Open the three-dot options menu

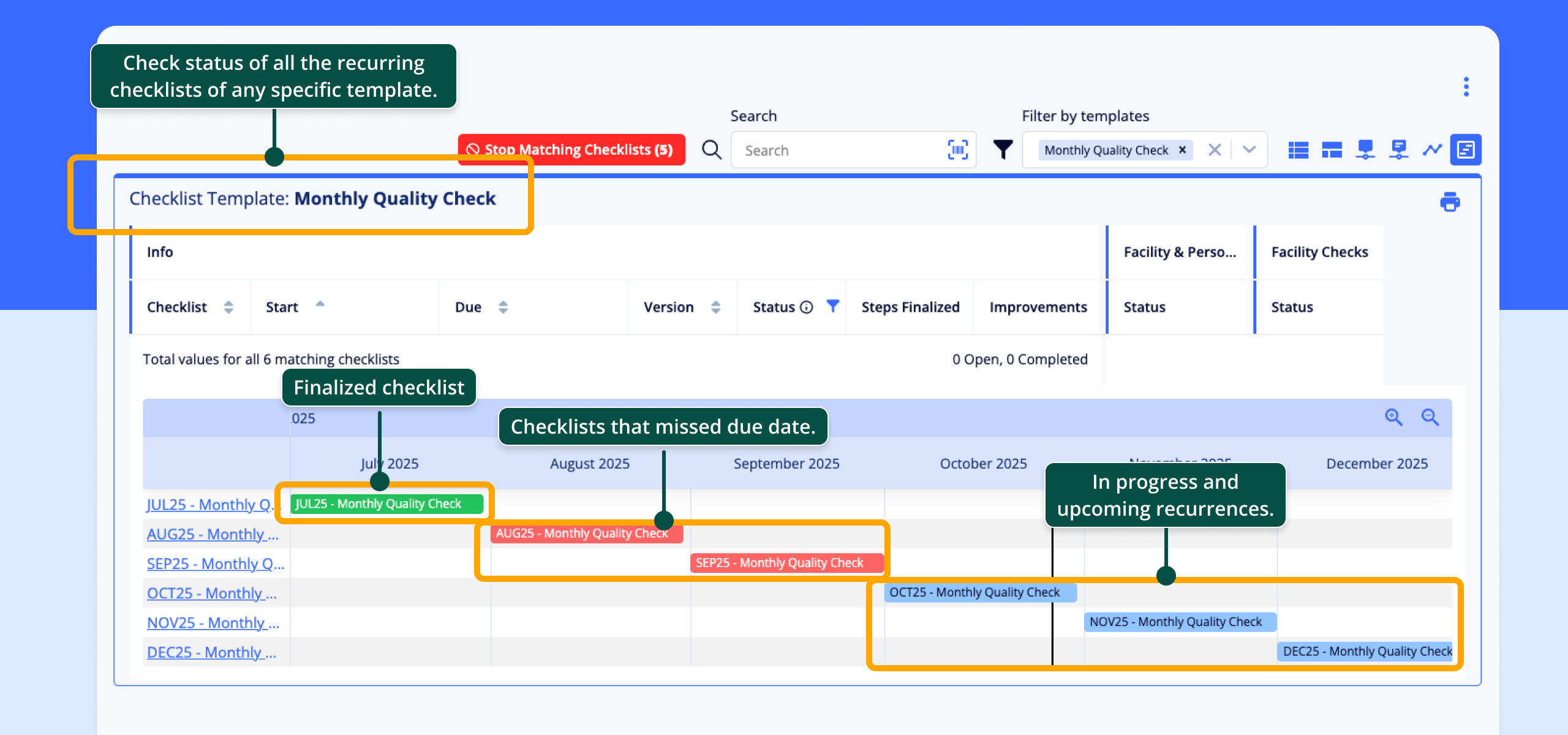1466,86
